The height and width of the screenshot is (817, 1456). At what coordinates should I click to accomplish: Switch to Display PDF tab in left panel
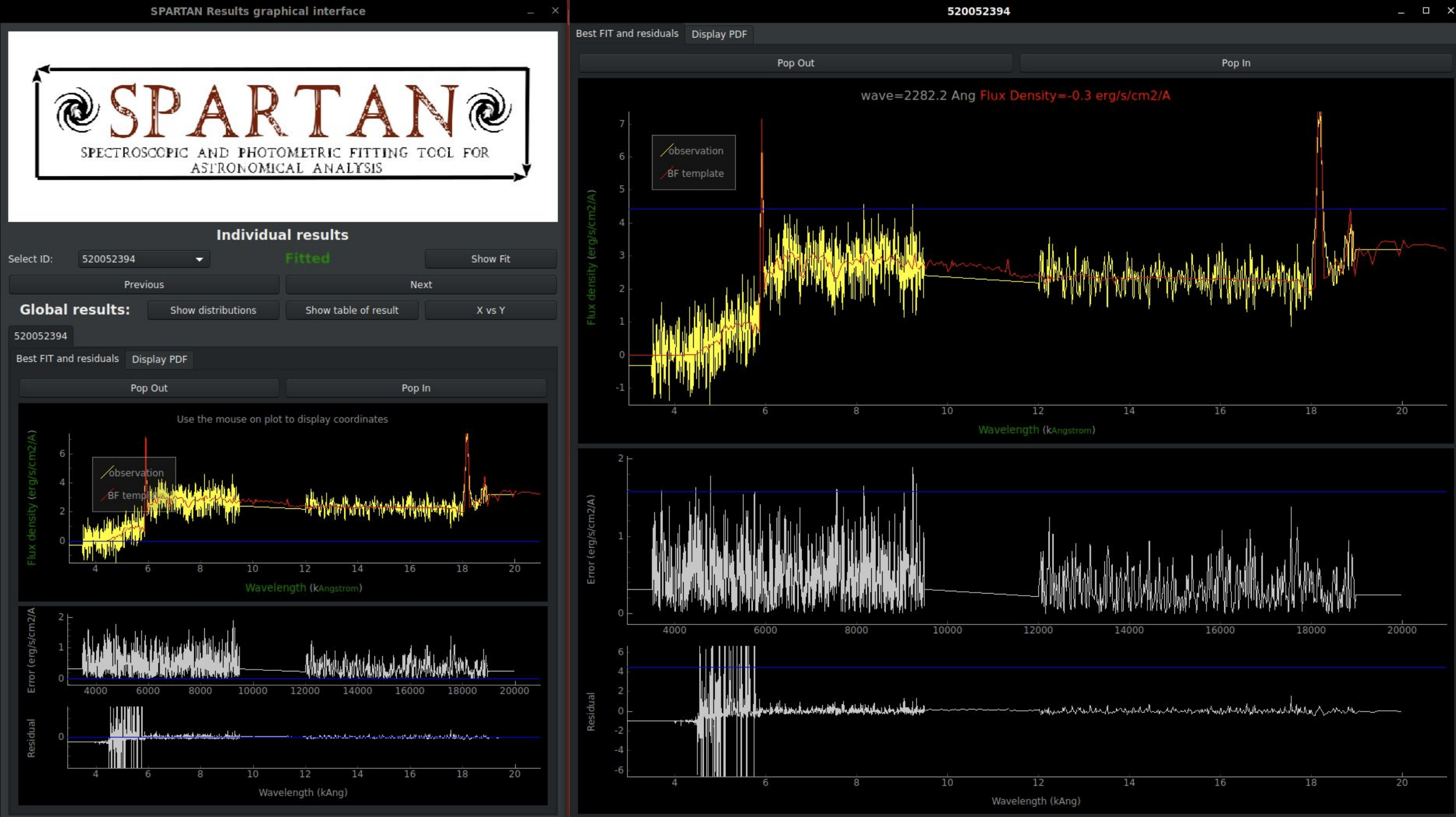coord(159,359)
